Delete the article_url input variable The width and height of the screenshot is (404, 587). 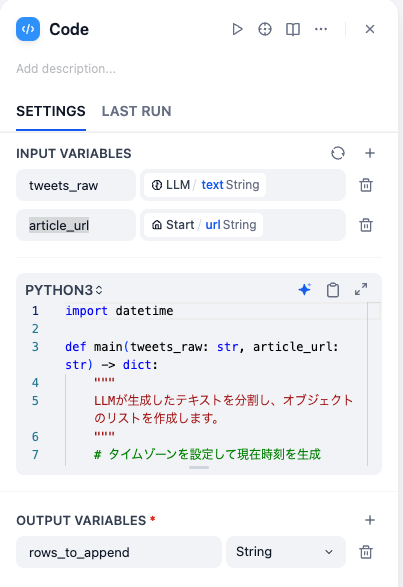click(x=366, y=225)
